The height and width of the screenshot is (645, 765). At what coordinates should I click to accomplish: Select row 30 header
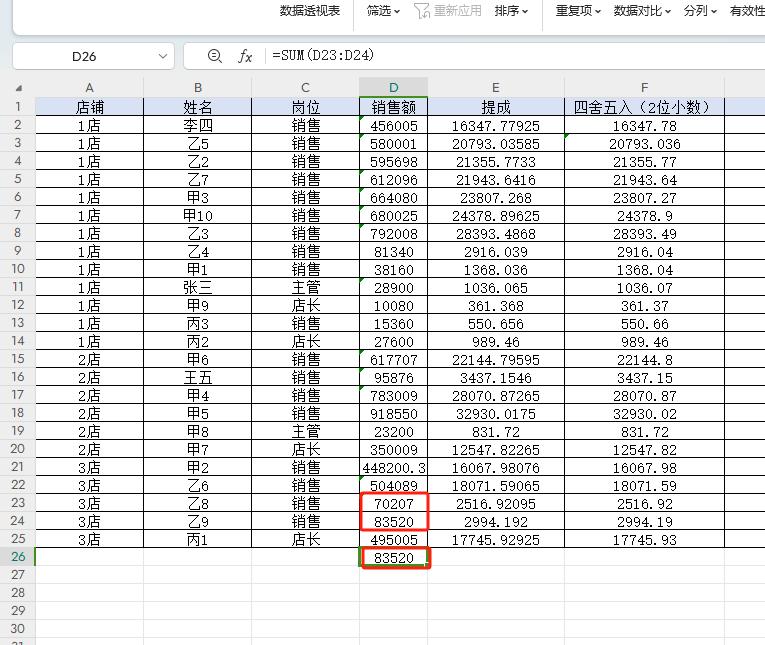[18, 629]
